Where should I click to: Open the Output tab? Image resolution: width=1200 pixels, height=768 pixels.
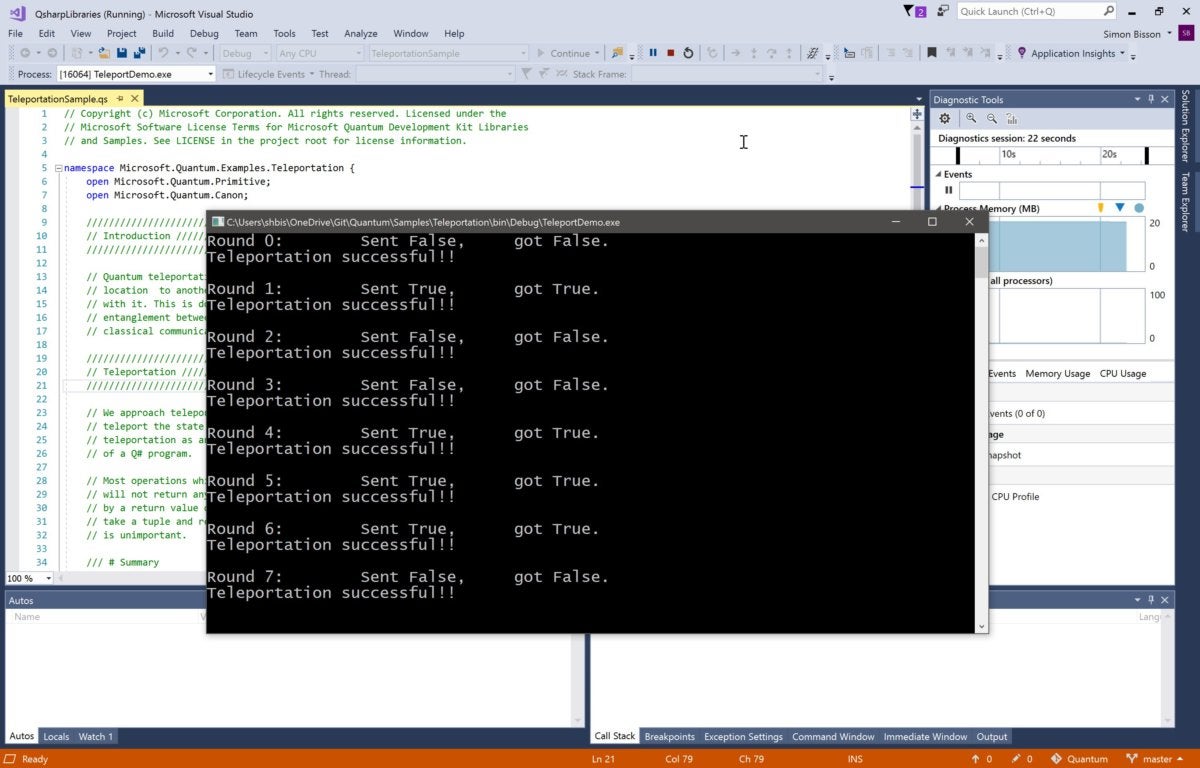pyautogui.click(x=992, y=736)
